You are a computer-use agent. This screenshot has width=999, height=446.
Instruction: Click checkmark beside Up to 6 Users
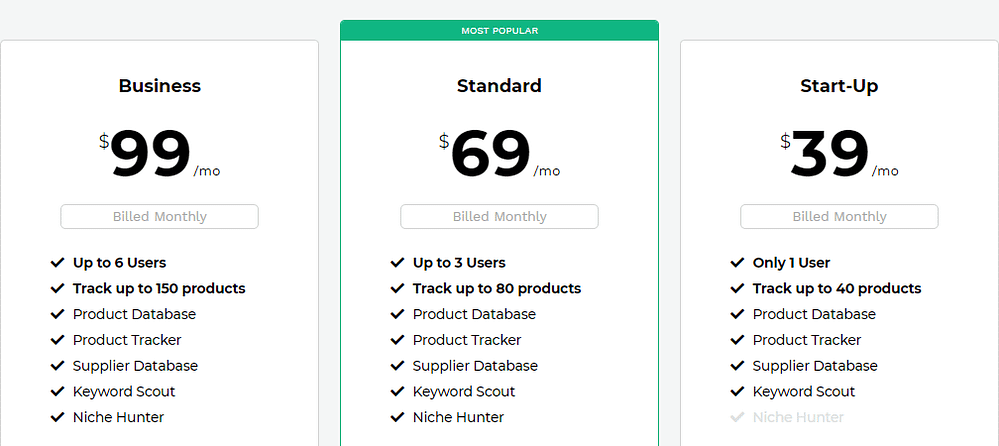point(57,263)
